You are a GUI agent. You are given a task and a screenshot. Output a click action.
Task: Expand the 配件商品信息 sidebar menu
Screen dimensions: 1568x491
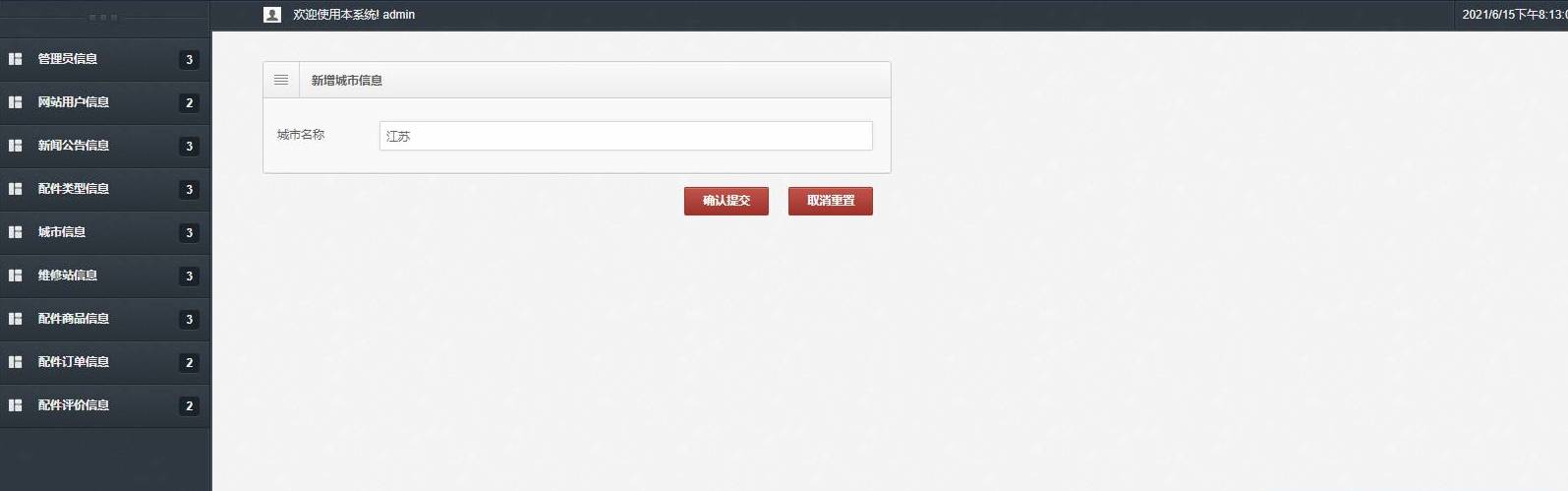pyautogui.click(x=105, y=319)
